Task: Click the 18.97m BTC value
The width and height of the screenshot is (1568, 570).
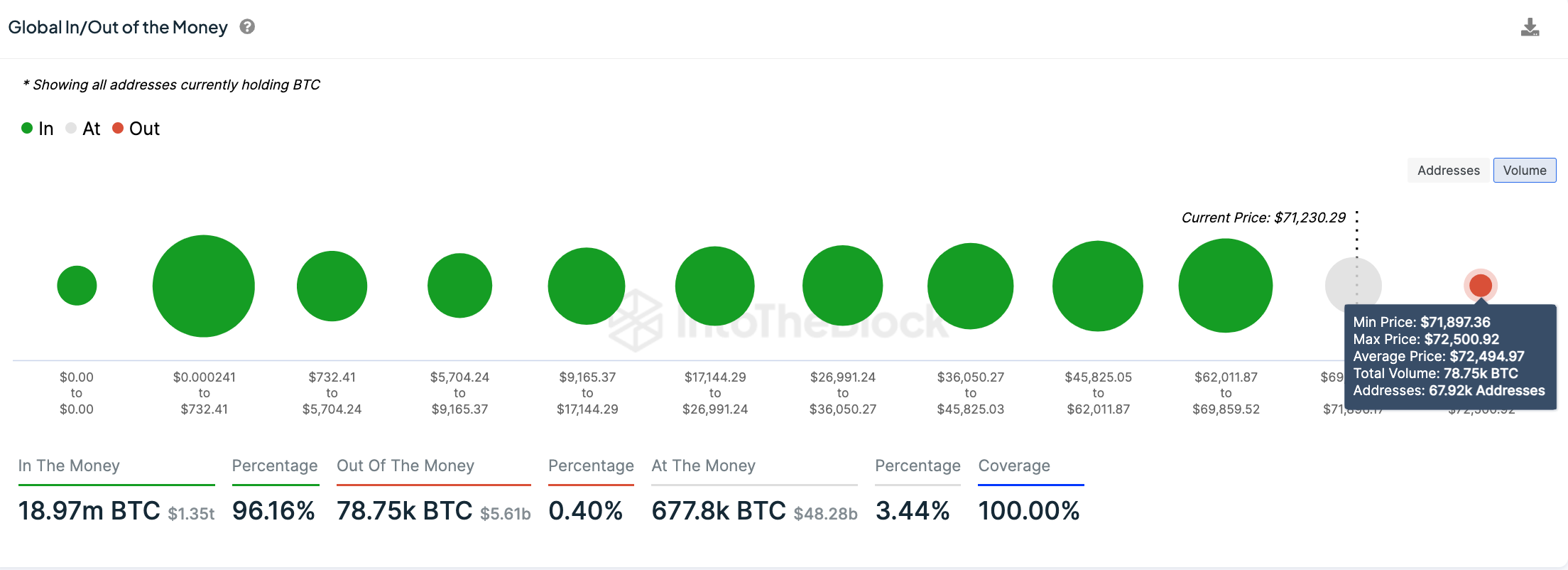Action: [x=89, y=511]
